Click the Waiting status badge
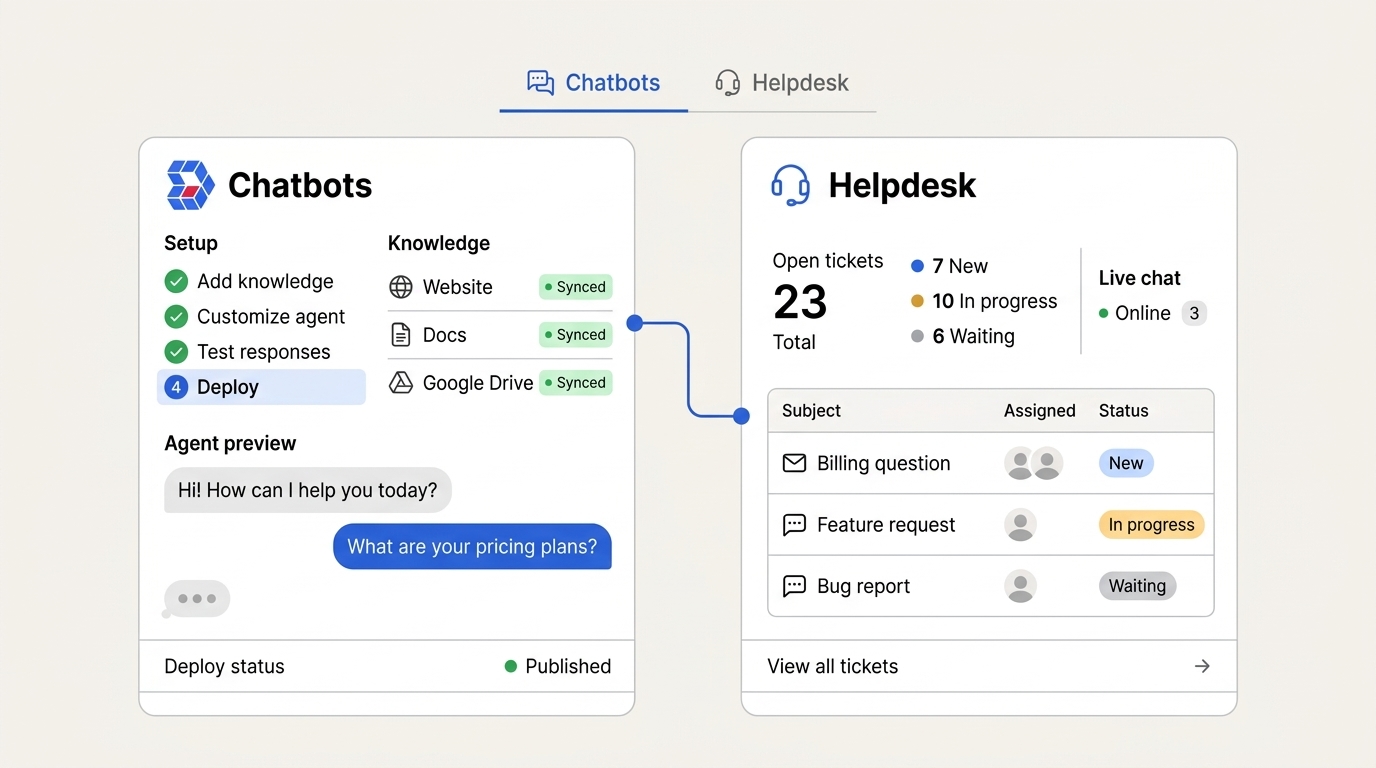This screenshot has width=1376, height=768. (1137, 586)
